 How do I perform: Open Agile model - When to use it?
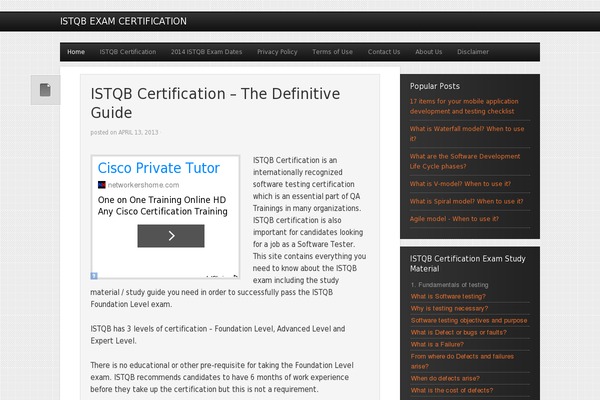point(454,219)
